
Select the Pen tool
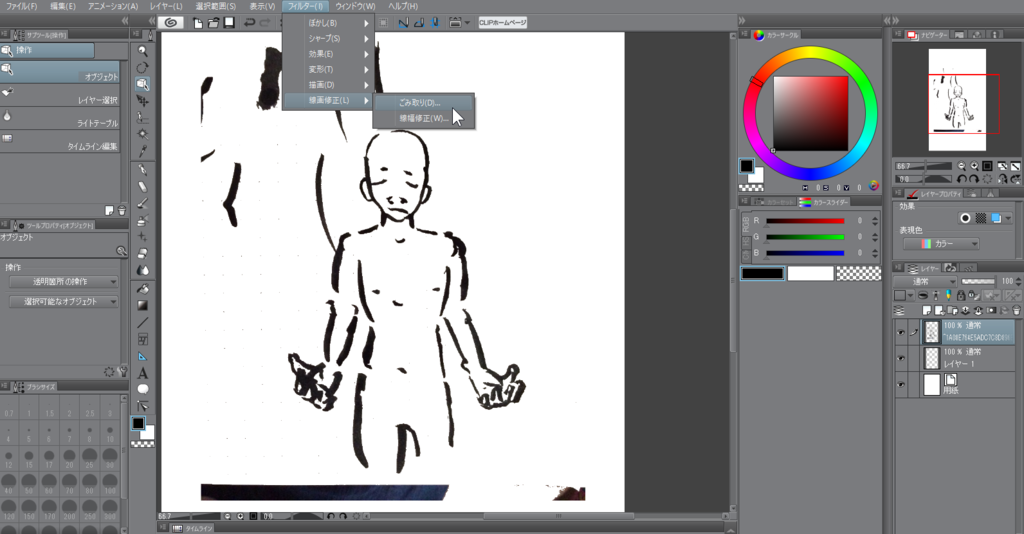[x=142, y=170]
